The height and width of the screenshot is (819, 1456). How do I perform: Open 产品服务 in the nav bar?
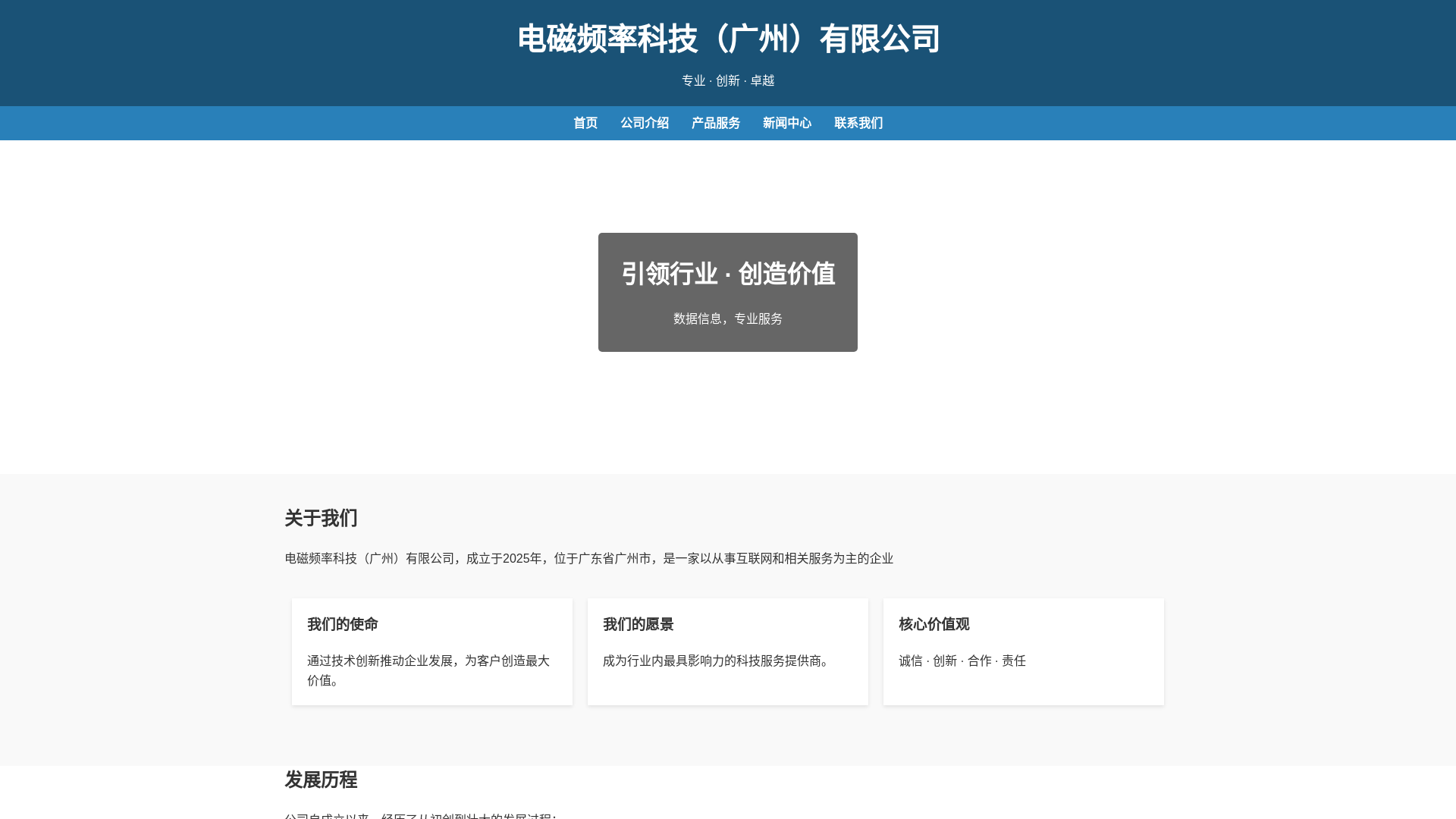(716, 123)
